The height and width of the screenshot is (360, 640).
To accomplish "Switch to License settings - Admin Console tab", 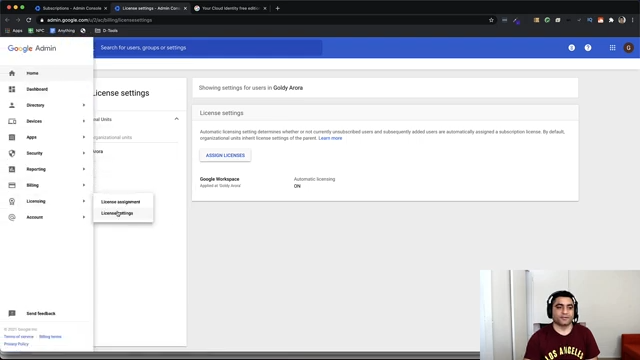I will [150, 8].
